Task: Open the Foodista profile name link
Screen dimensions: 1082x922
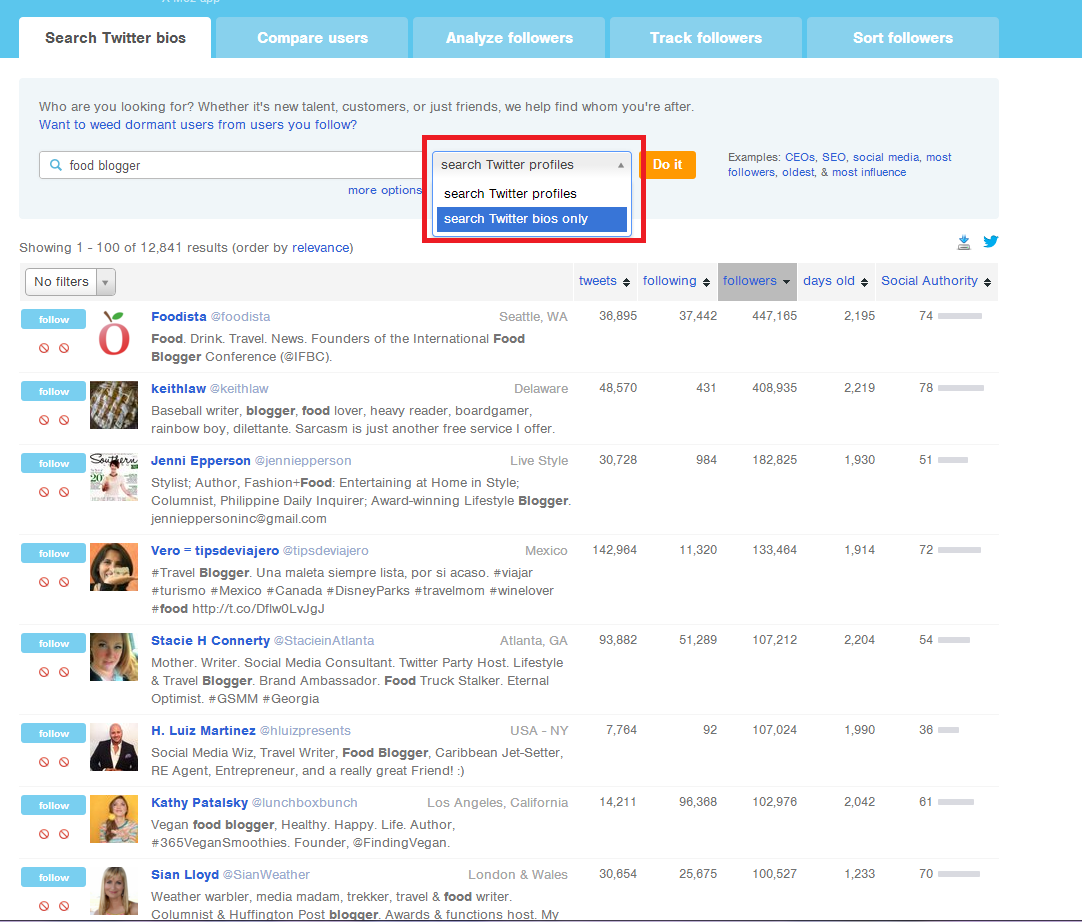Action: 179,317
